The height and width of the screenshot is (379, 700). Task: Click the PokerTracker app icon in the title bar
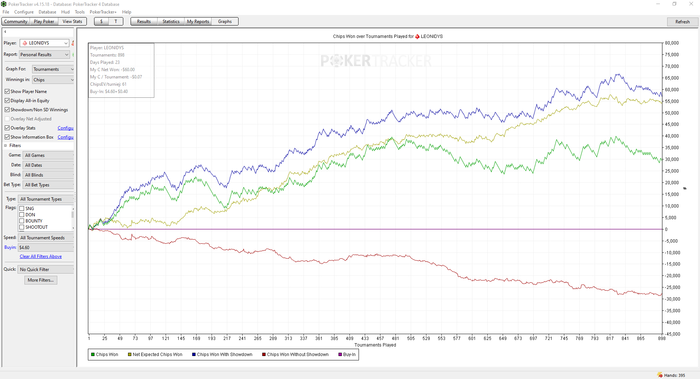(x=4, y=4)
